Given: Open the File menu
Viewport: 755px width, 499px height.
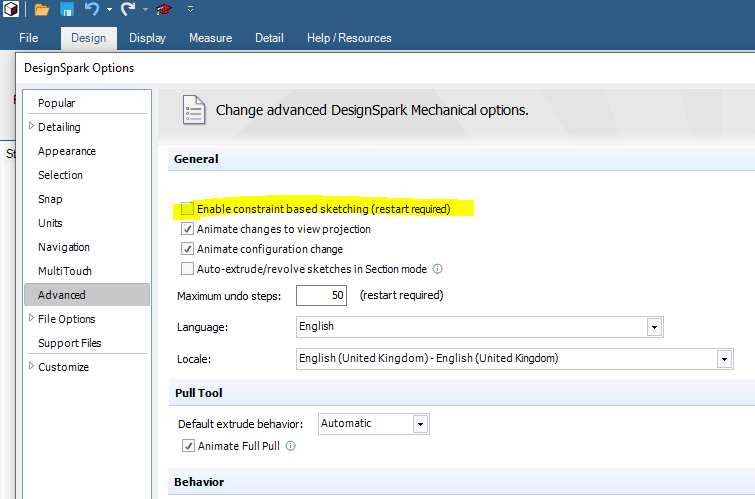Looking at the screenshot, I should point(28,38).
